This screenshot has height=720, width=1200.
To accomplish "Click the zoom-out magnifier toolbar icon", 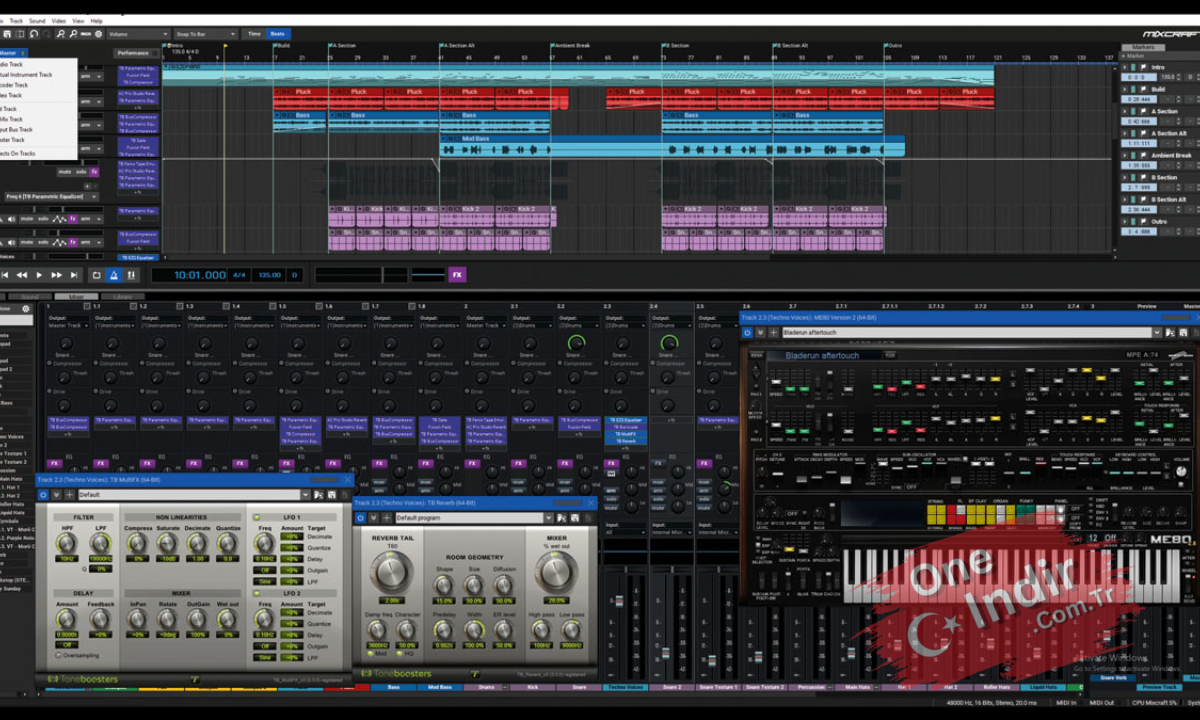I will click(73, 34).
